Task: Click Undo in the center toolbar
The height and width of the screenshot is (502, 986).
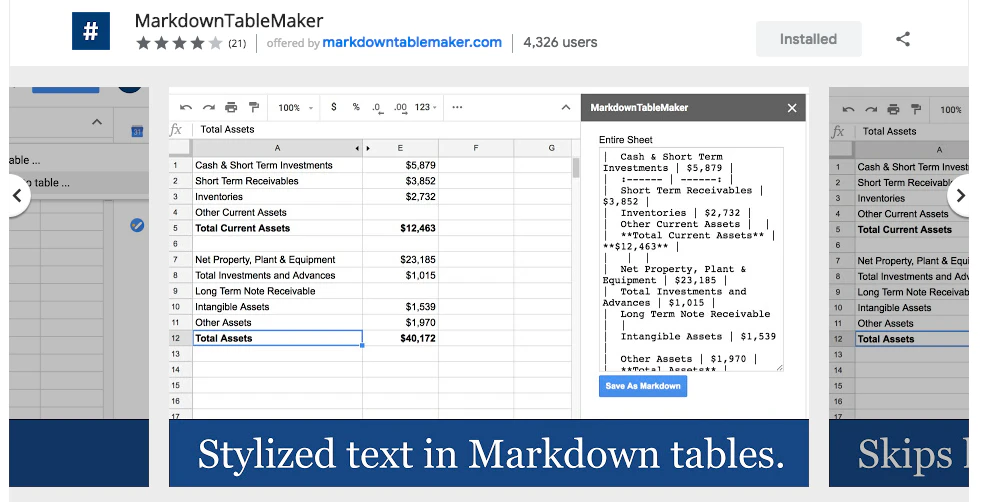Action: pos(186,108)
